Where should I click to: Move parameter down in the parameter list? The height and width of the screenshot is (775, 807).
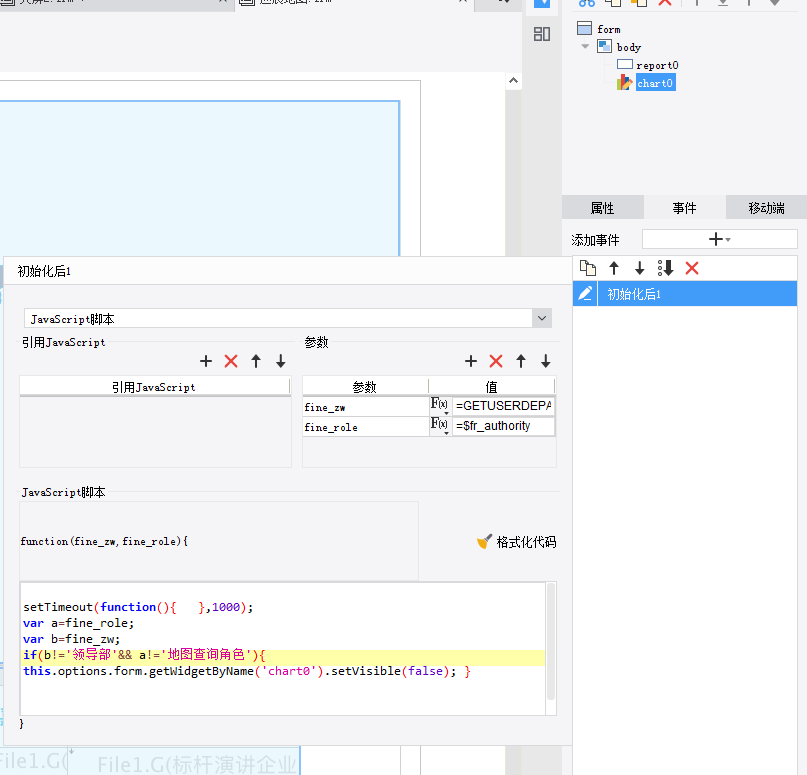(x=545, y=361)
